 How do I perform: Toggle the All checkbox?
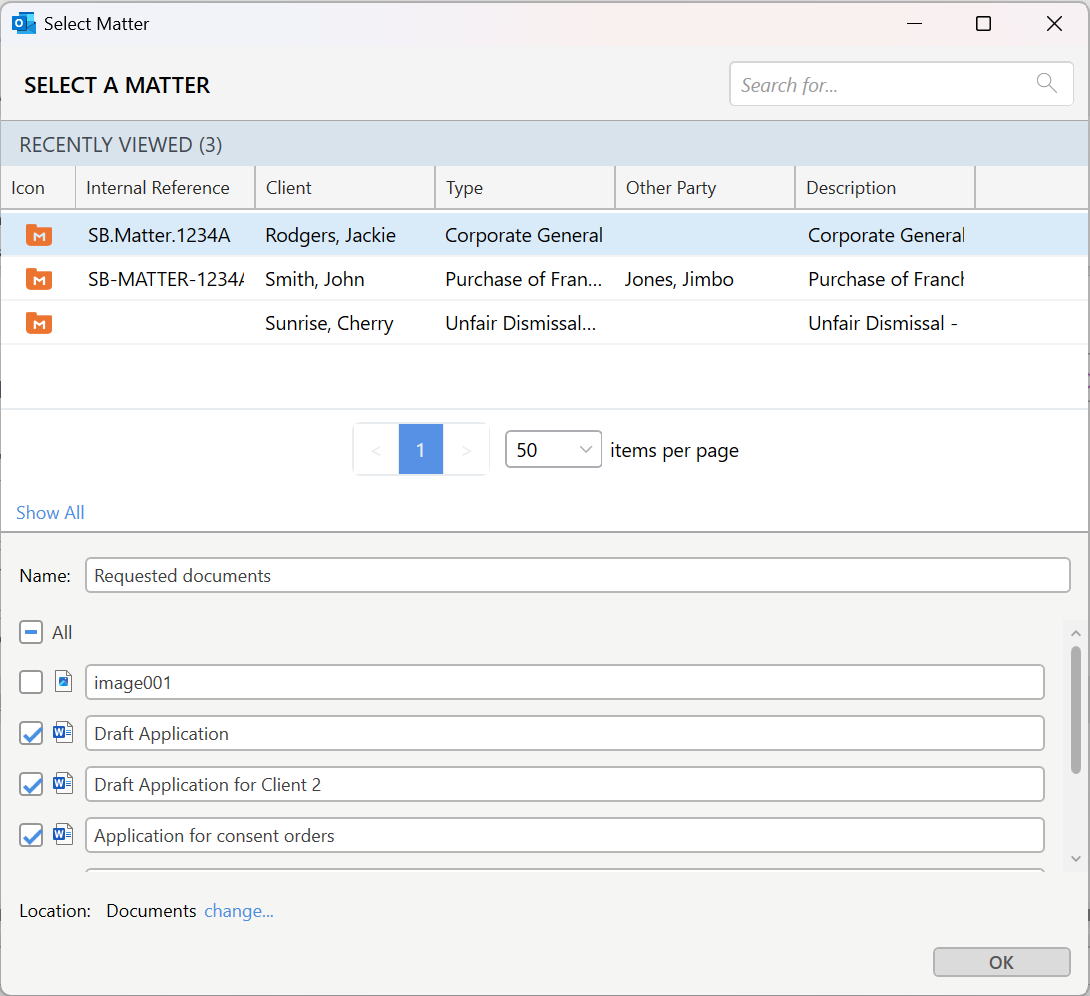tap(31, 632)
